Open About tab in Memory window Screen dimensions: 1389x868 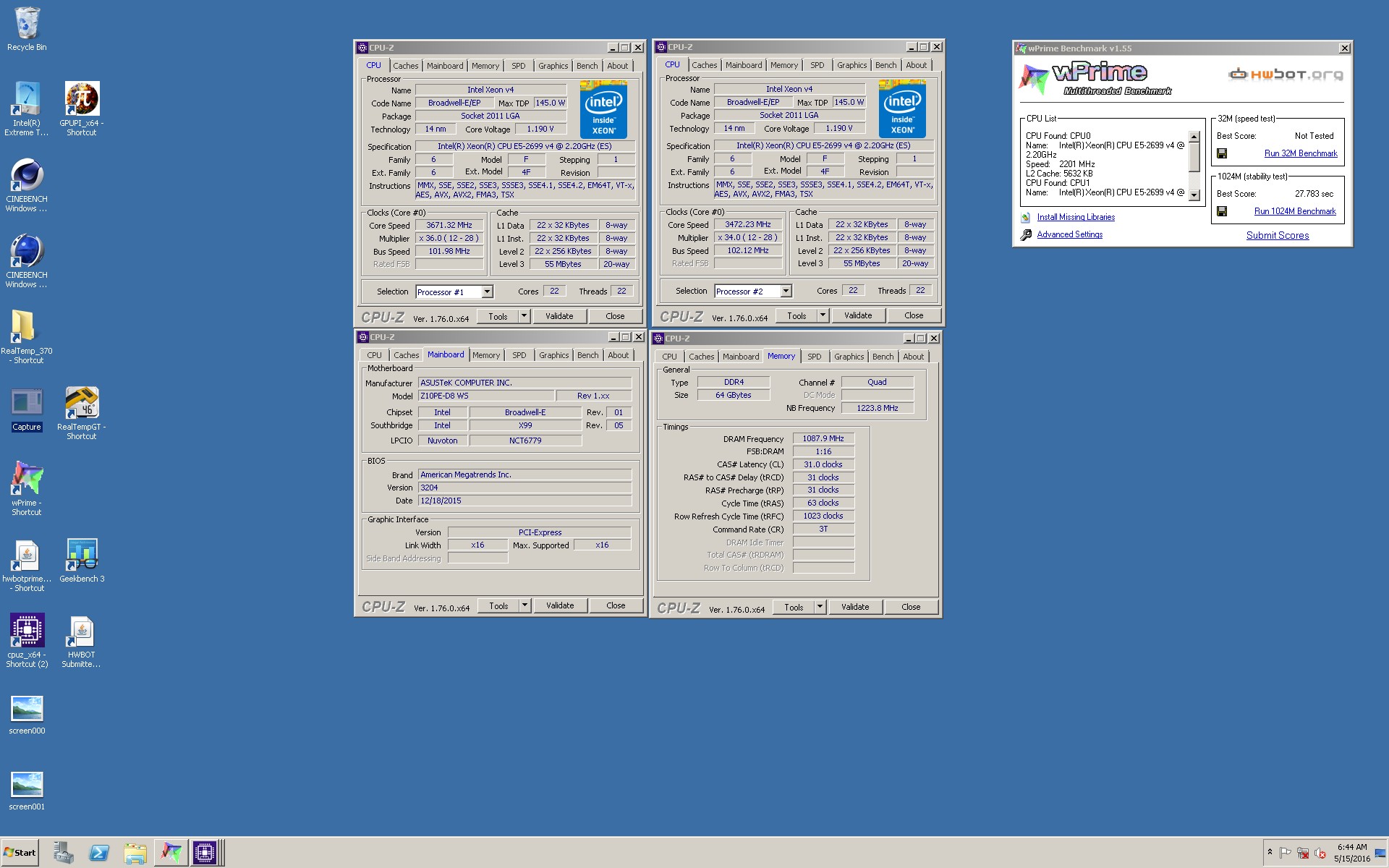tap(913, 357)
